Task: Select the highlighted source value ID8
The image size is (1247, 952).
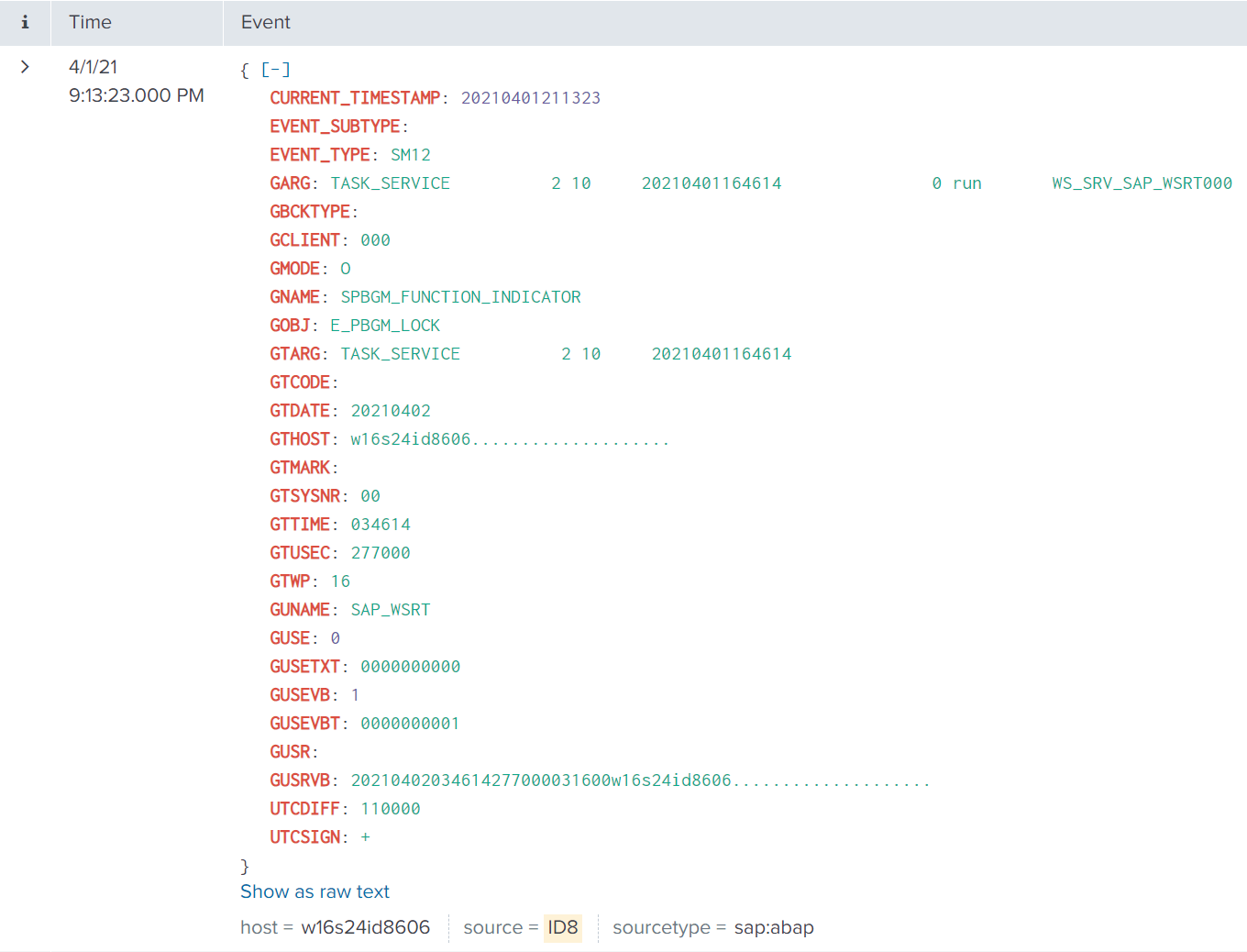Action: tap(562, 927)
